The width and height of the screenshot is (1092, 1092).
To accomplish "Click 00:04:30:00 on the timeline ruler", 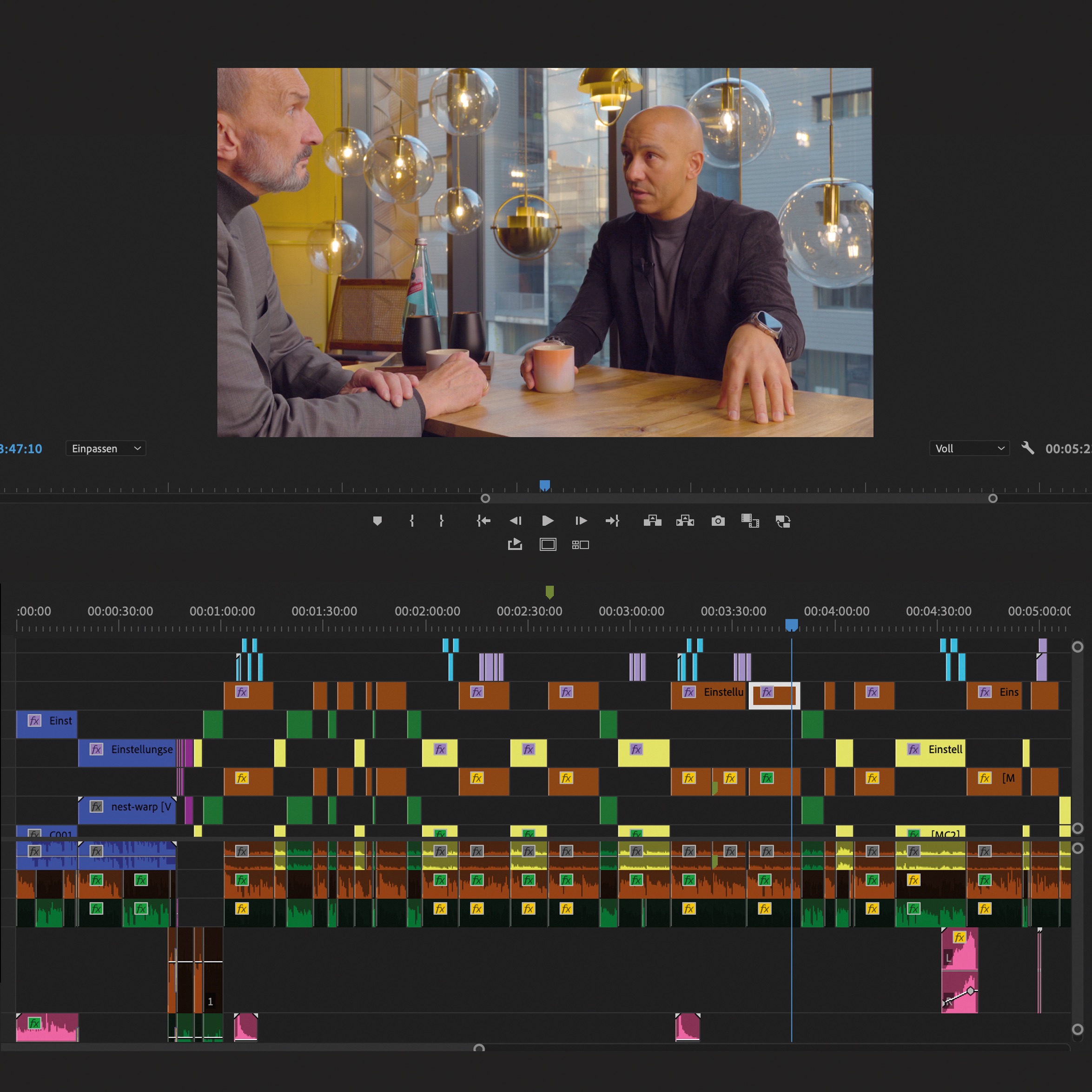I will [x=938, y=611].
